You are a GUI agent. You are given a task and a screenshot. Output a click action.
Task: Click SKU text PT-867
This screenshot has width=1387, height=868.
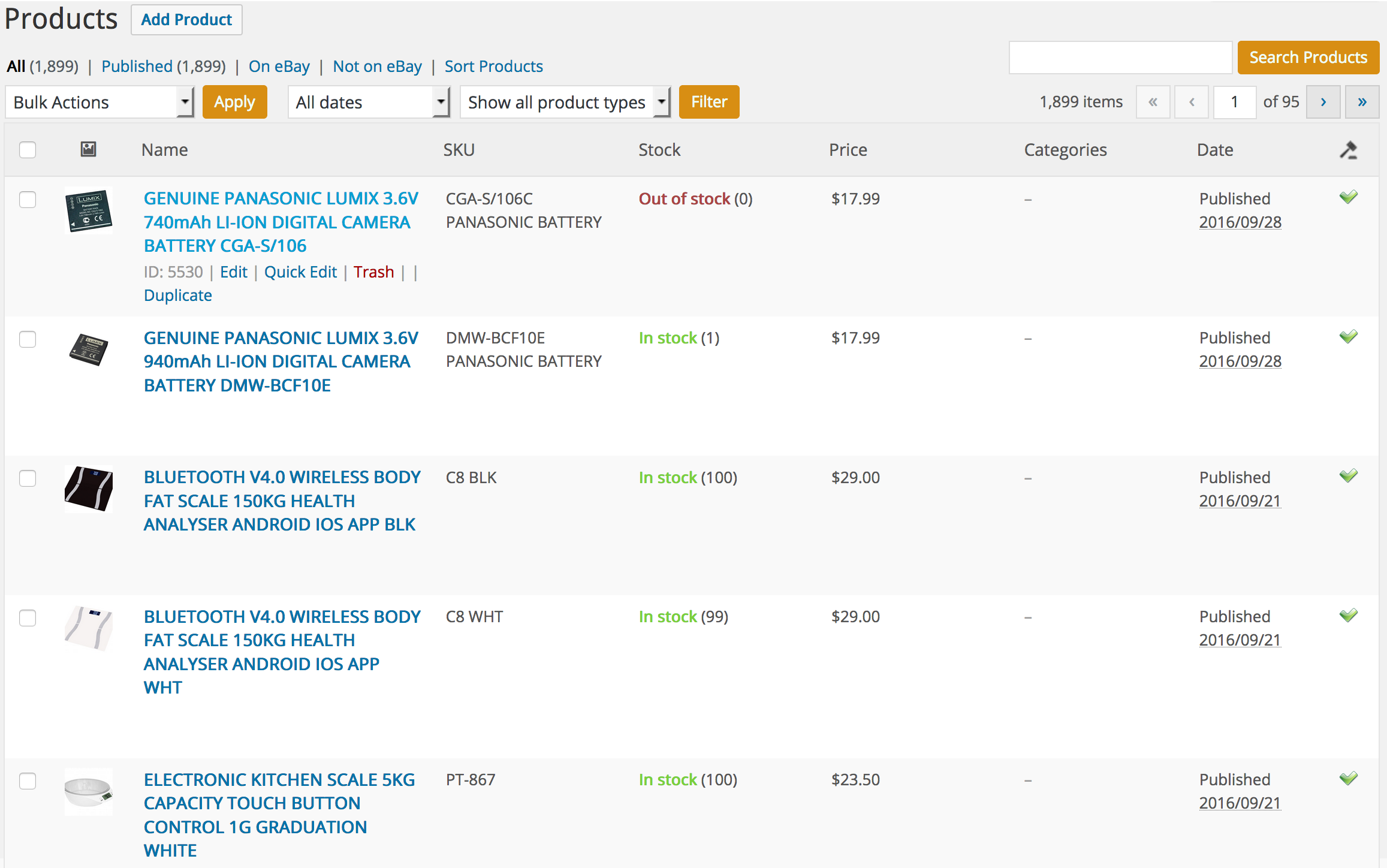coord(471,780)
